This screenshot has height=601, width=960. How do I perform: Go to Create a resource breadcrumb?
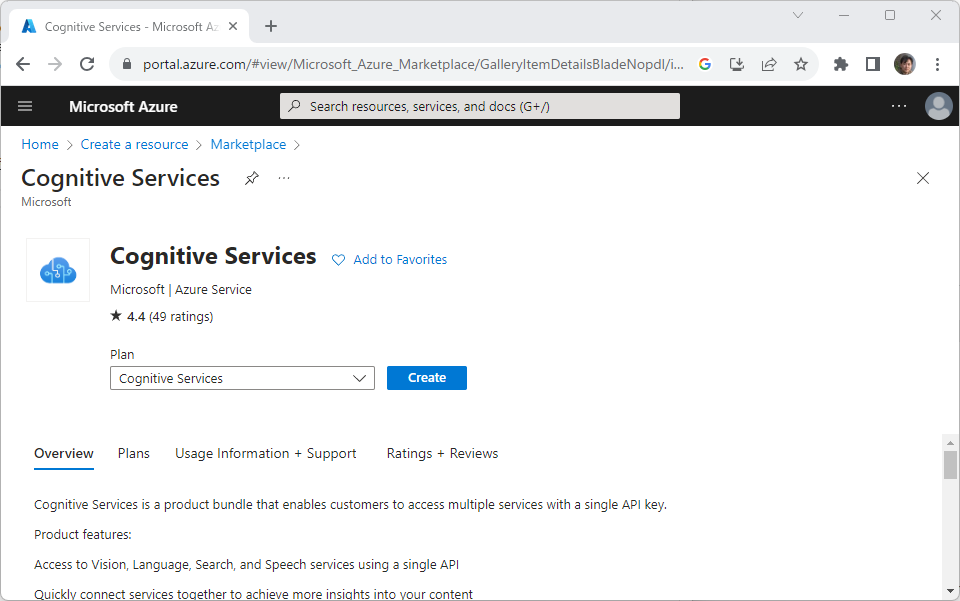pyautogui.click(x=135, y=144)
